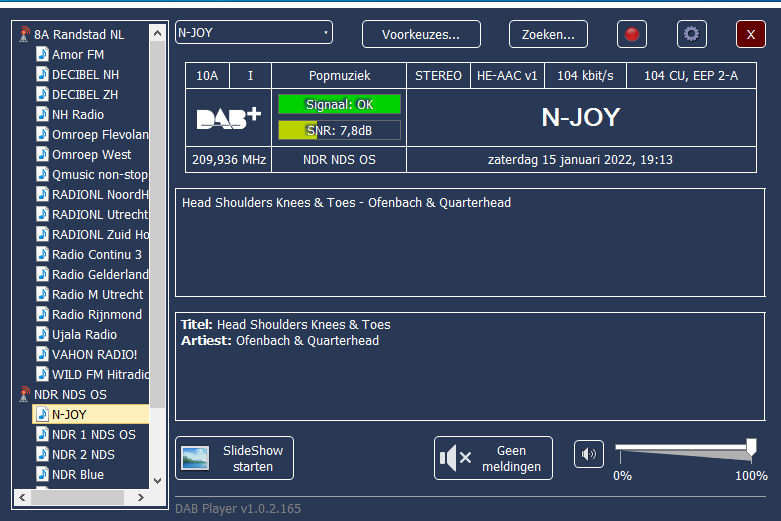Tune to Amor FM station
The image size is (781, 521).
click(x=78, y=54)
